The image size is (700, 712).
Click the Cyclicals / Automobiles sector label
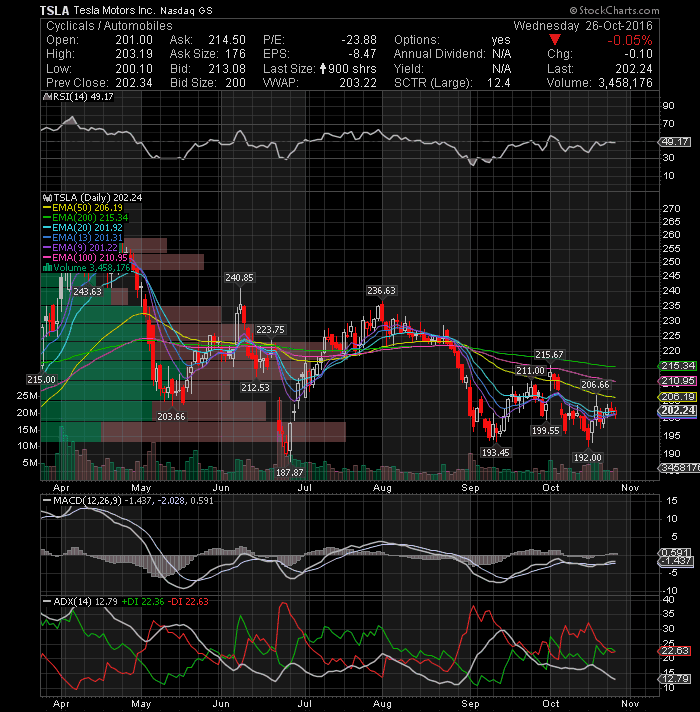[109, 26]
